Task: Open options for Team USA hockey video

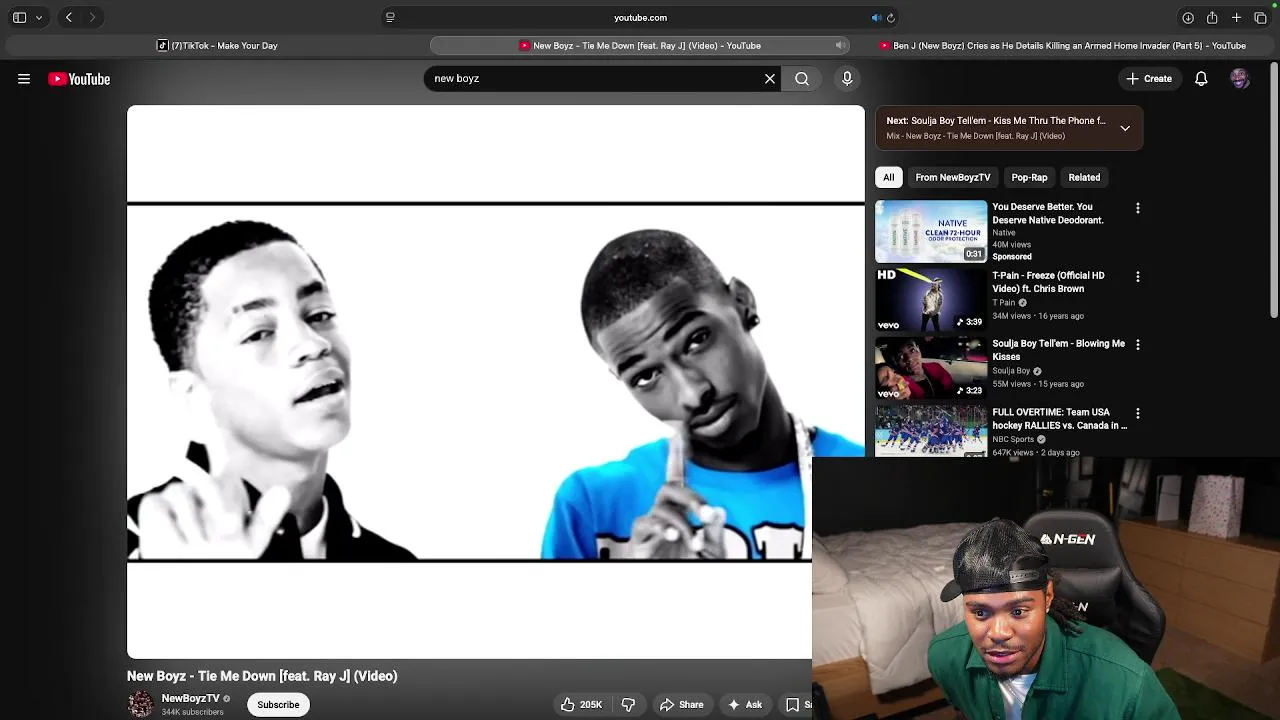Action: (1137, 413)
